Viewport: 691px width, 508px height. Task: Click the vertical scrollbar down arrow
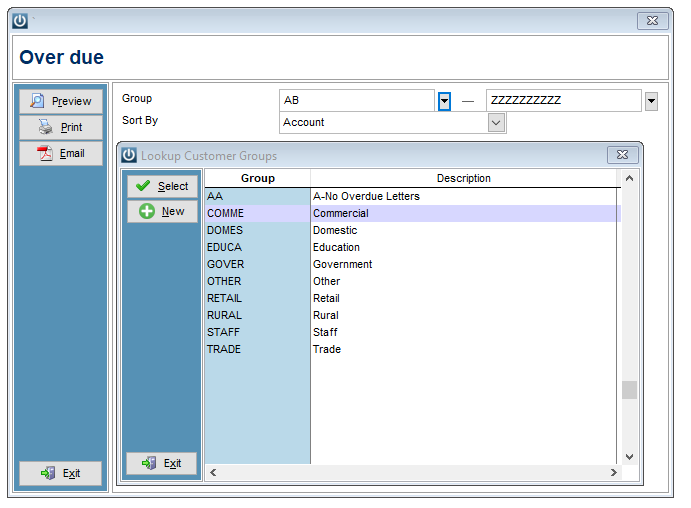pos(629,457)
